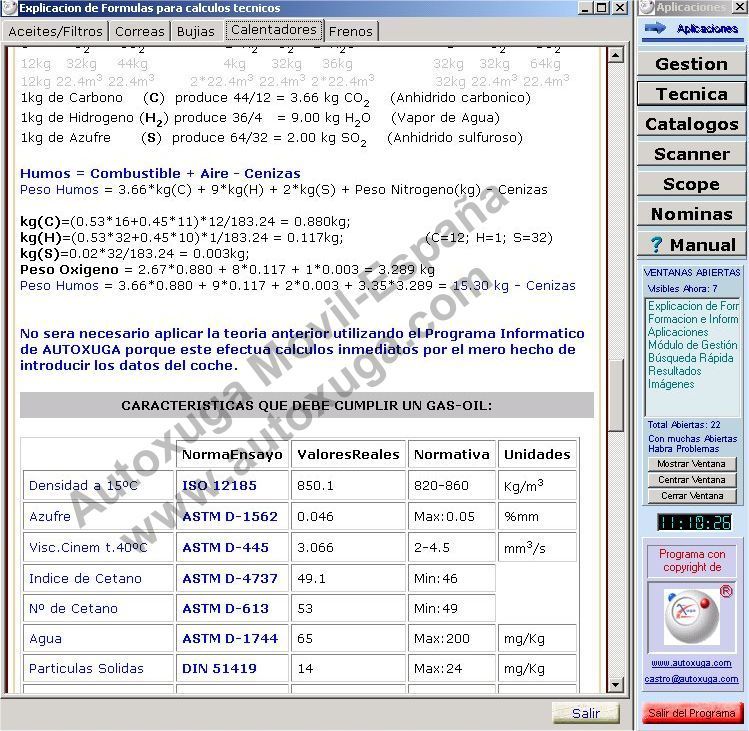Click the Aplicaciones panel title bar icon
The height and width of the screenshot is (731, 749).
coord(647,8)
